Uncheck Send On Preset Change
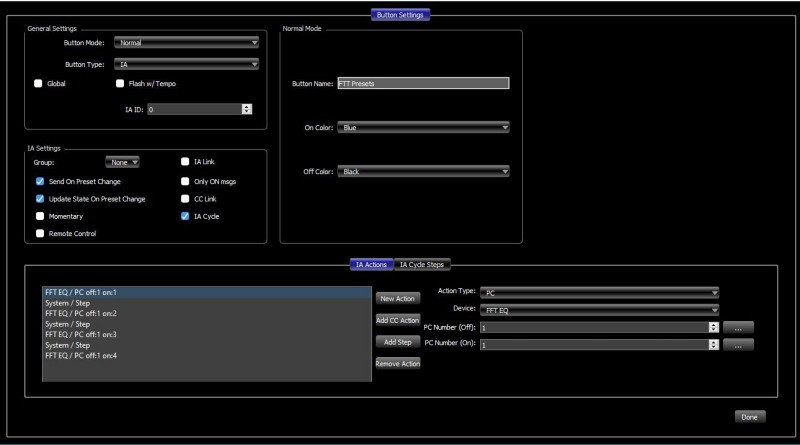The width and height of the screenshot is (800, 445). [40, 182]
